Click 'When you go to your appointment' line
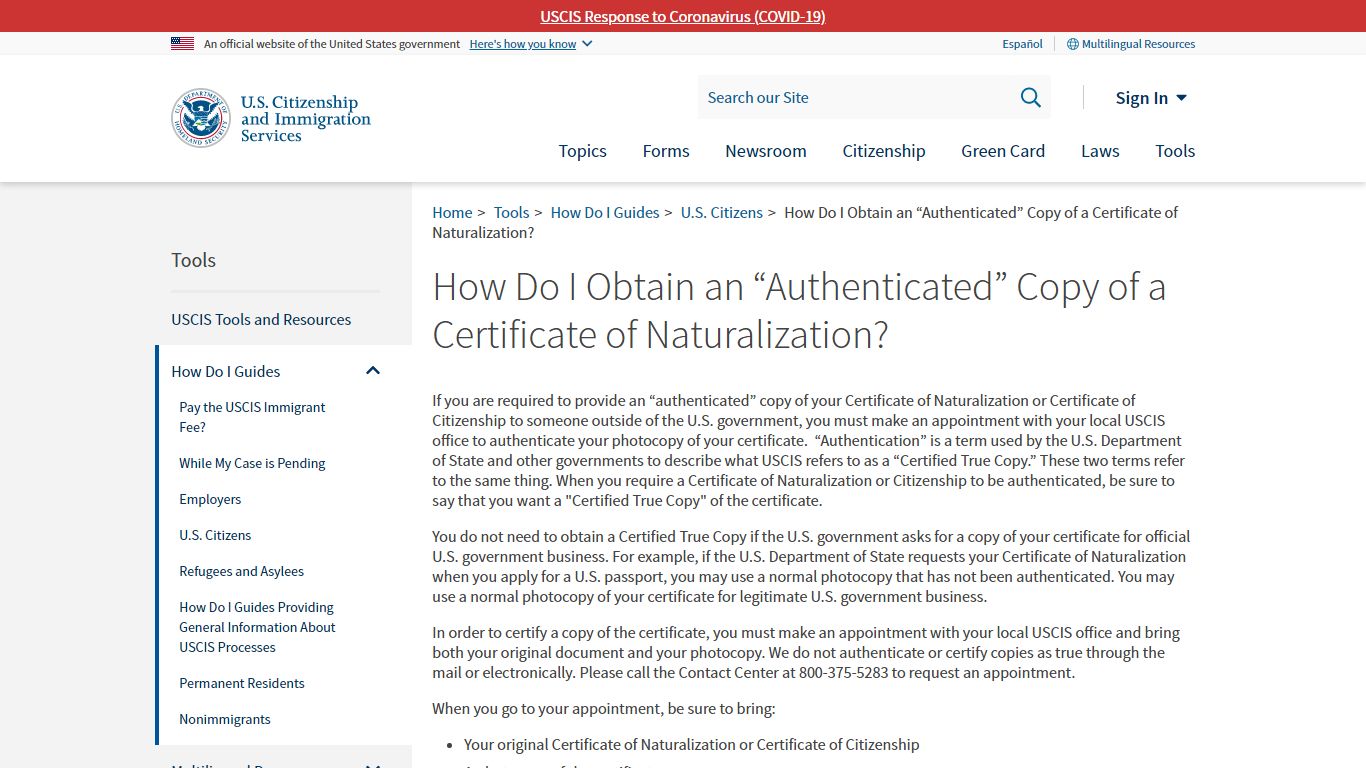This screenshot has height=768, width=1366. point(604,708)
